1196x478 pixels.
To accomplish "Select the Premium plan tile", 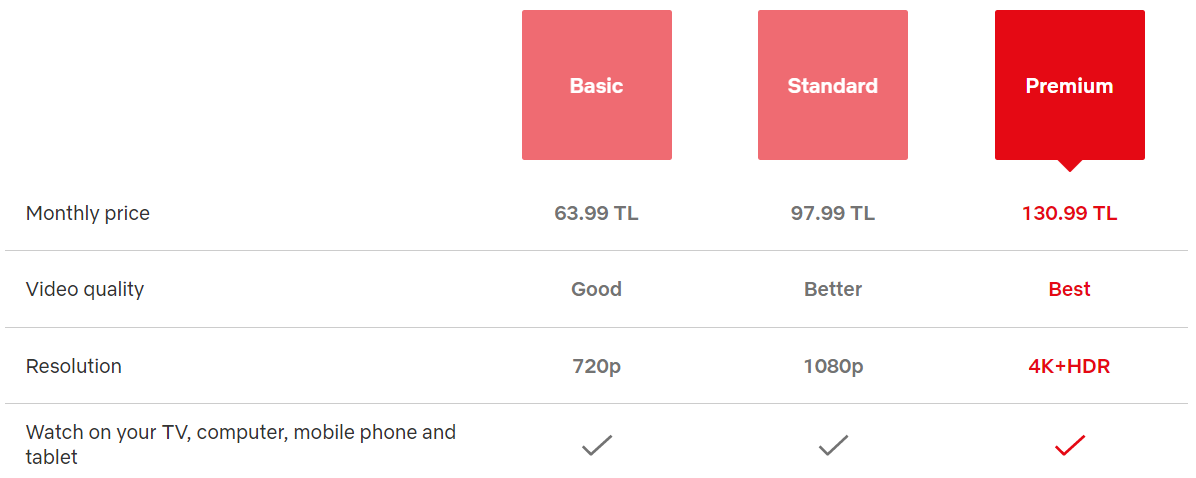I will 1069,85.
